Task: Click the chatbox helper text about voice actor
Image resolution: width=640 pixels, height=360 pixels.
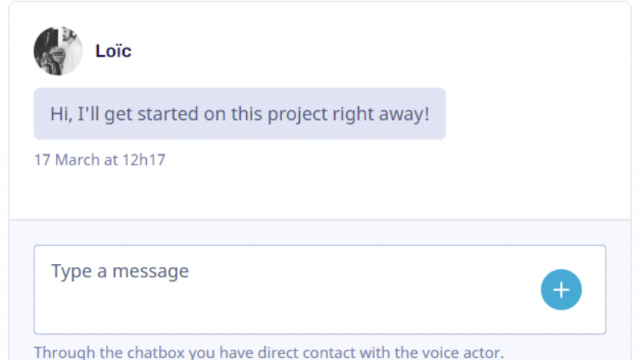Action: click(x=269, y=352)
